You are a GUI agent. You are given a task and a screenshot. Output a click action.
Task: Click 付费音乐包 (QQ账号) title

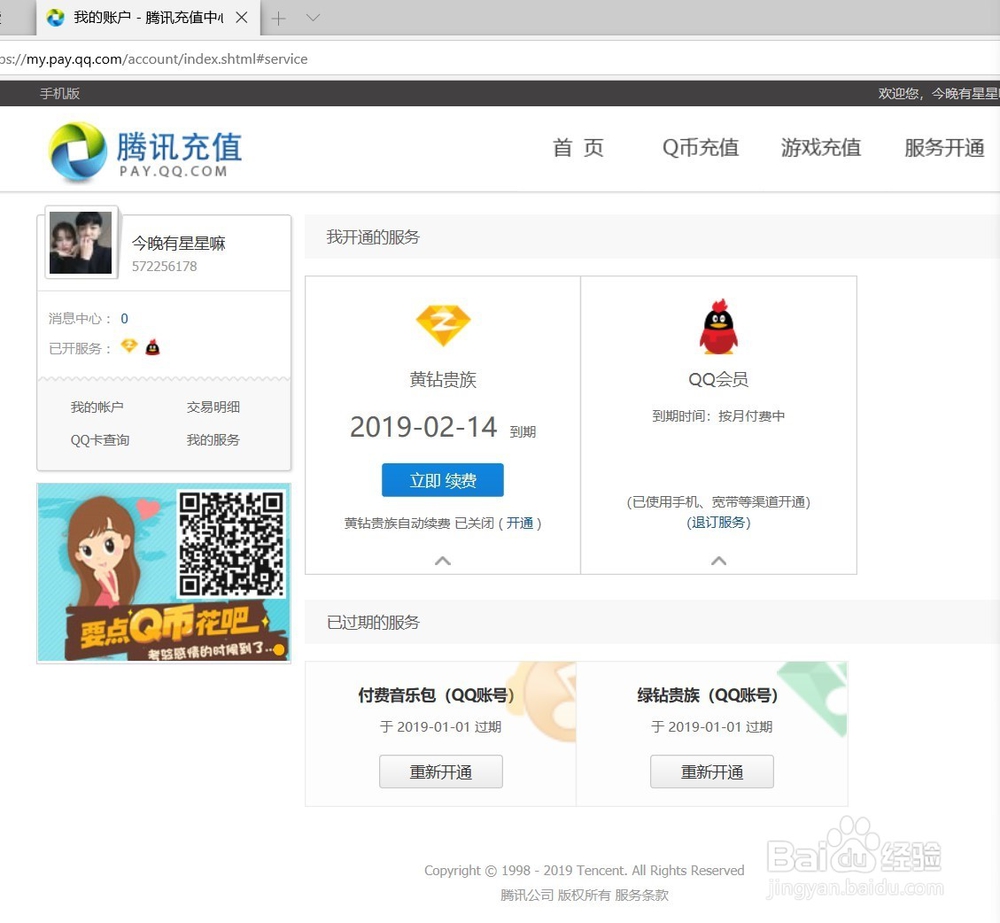click(436, 695)
